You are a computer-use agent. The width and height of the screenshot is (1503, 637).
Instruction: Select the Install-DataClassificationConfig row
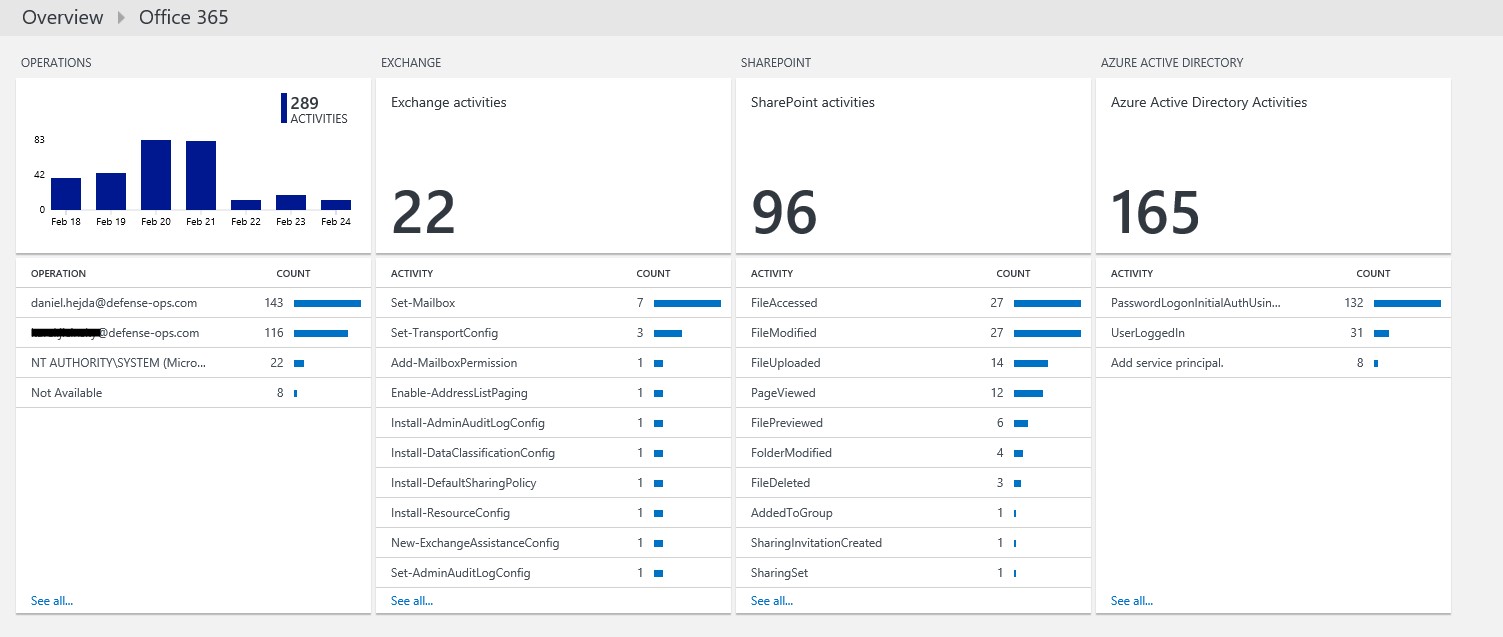coord(553,453)
